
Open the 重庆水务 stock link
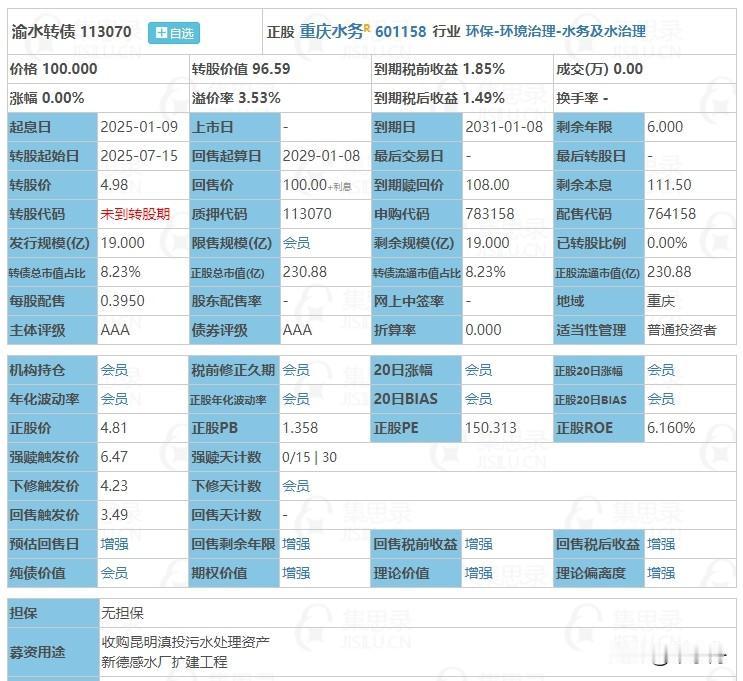(331, 31)
